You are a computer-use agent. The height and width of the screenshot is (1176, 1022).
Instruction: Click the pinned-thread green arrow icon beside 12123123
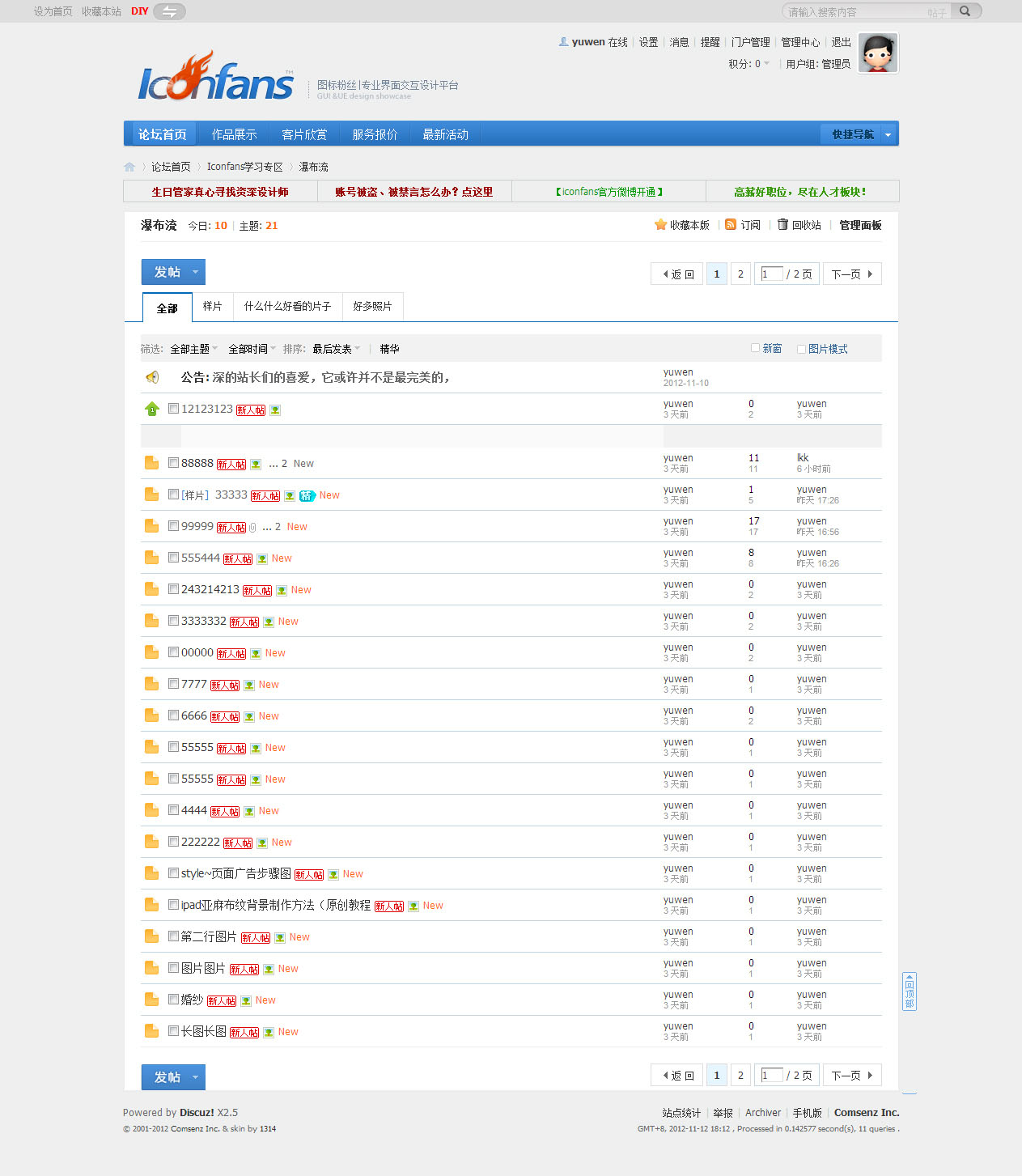coord(152,409)
